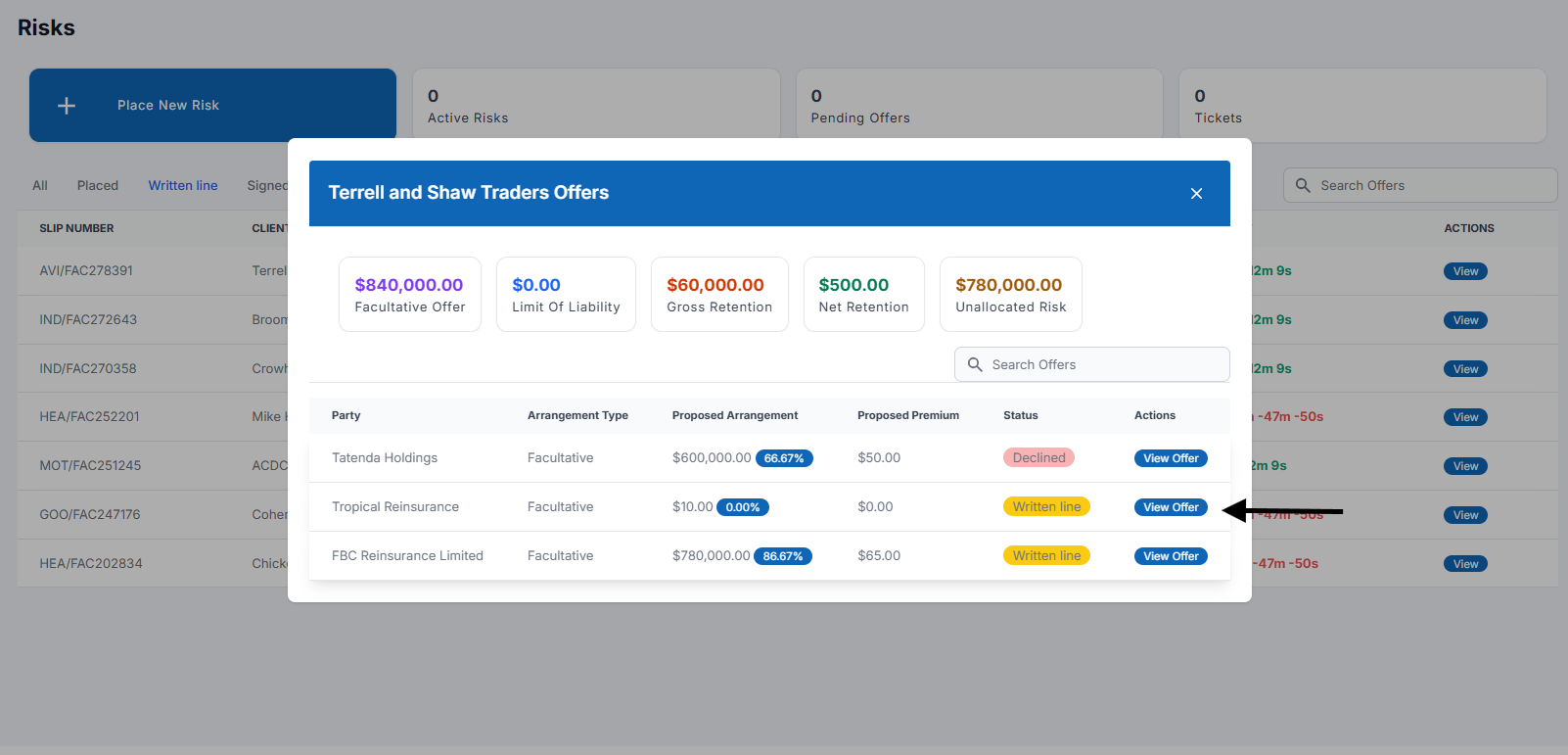Screen dimensions: 1568x755
Task: Click the search icon in modal Search Offers
Action: pyautogui.click(x=975, y=364)
